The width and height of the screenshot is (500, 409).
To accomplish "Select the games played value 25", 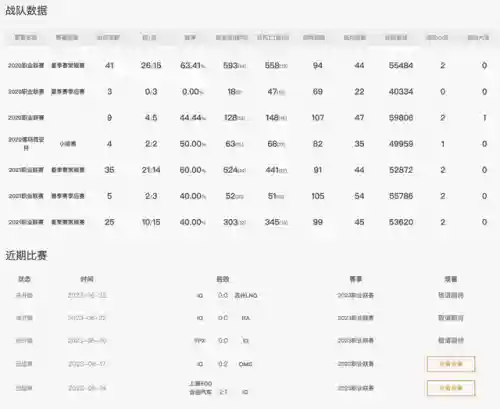I will [x=109, y=222].
